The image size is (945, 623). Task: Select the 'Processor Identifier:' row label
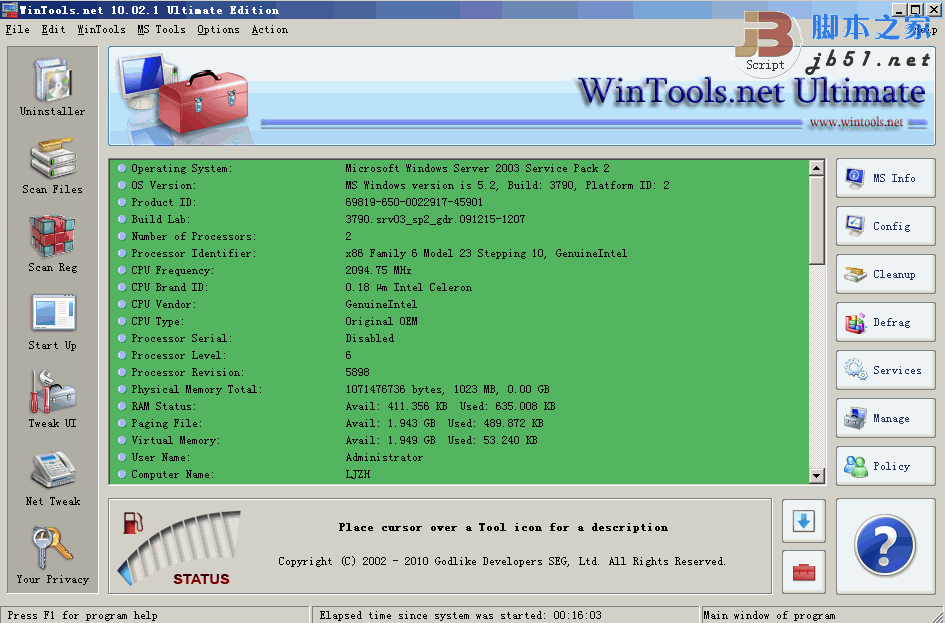tap(193, 253)
